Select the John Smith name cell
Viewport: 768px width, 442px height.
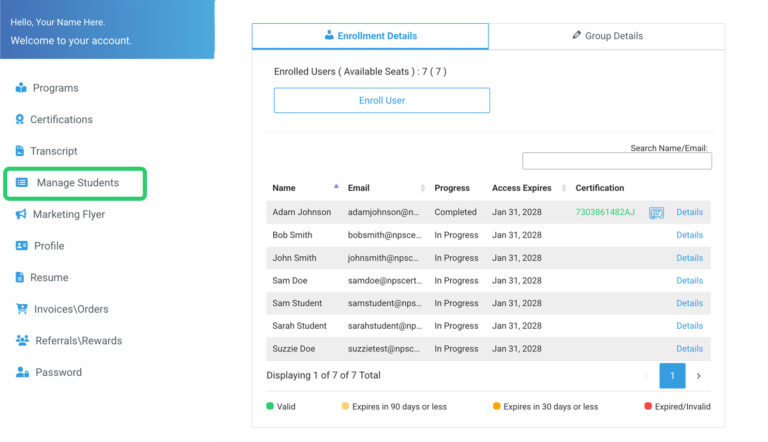click(x=294, y=258)
